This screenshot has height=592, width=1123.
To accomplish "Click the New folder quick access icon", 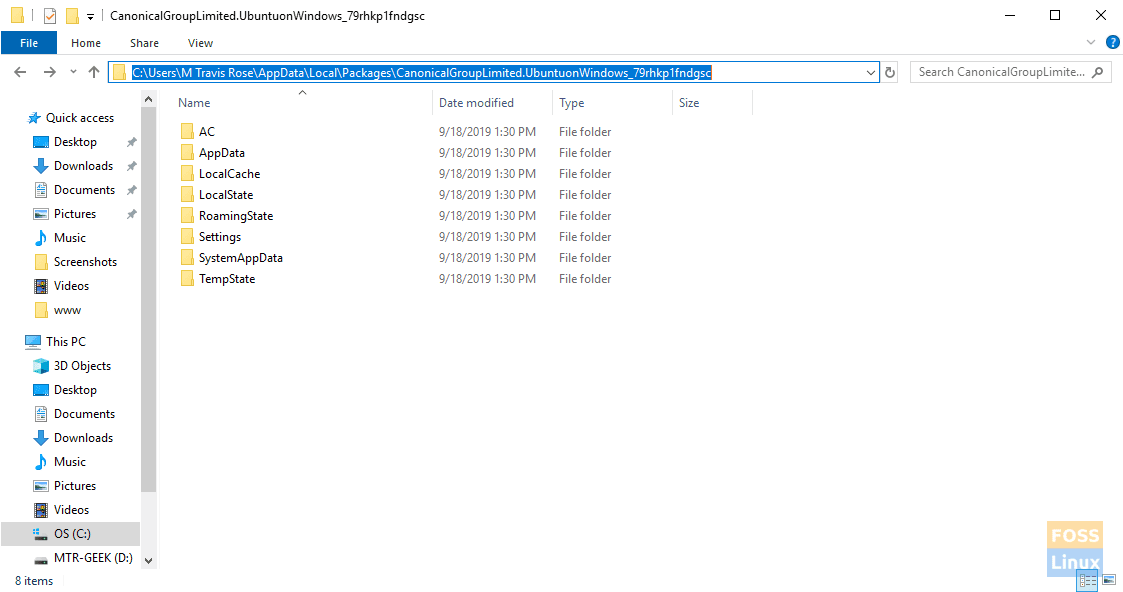I will point(72,16).
